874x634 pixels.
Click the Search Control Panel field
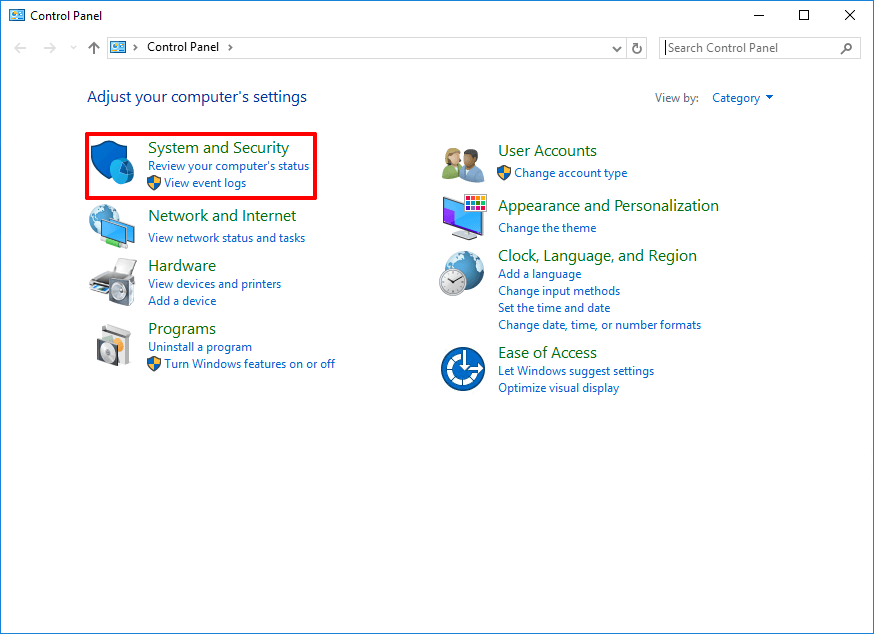(x=750, y=48)
